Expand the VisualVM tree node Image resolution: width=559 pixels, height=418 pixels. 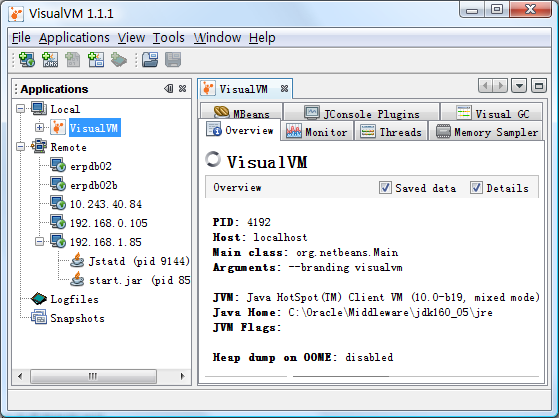coord(40,127)
